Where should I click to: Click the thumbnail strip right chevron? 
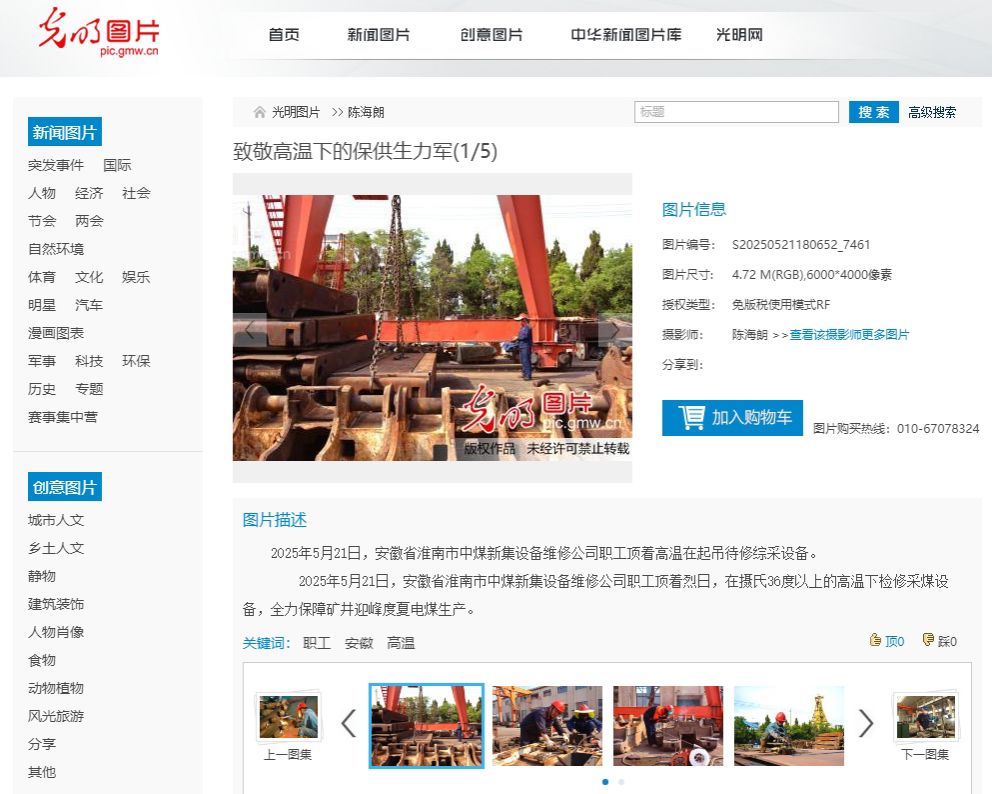click(x=865, y=724)
